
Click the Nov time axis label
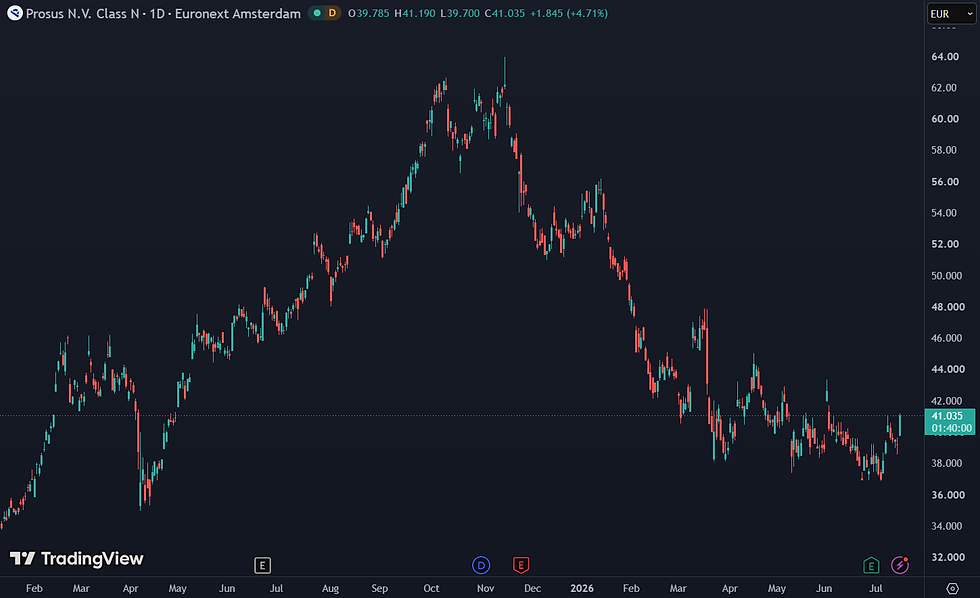pos(486,589)
